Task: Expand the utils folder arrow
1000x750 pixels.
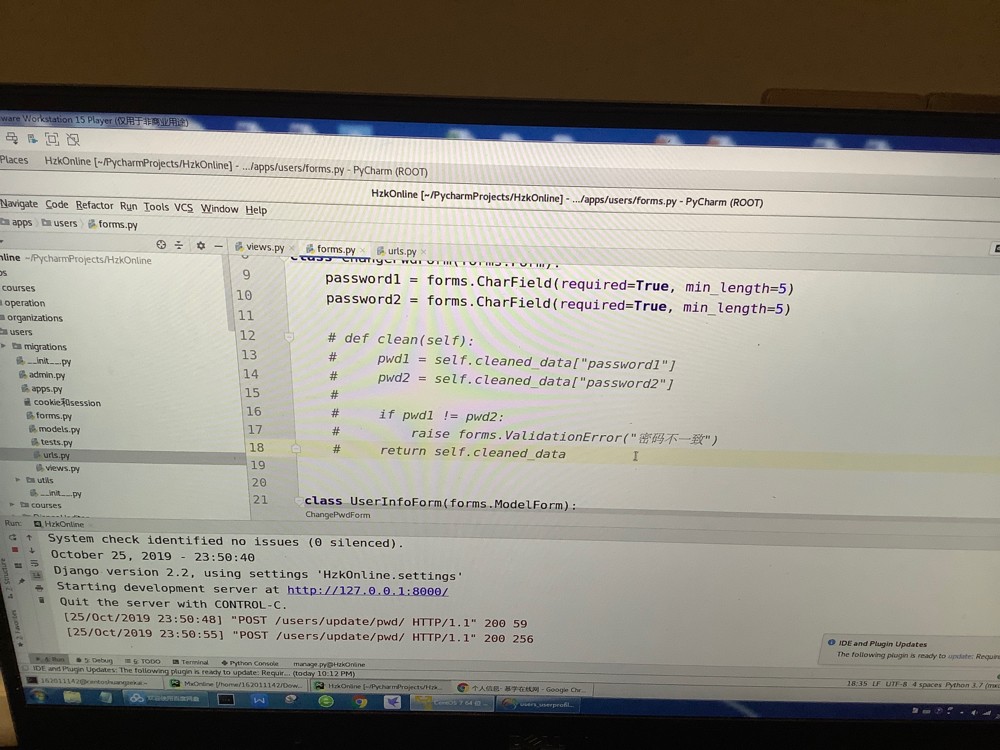Action: tap(18, 480)
